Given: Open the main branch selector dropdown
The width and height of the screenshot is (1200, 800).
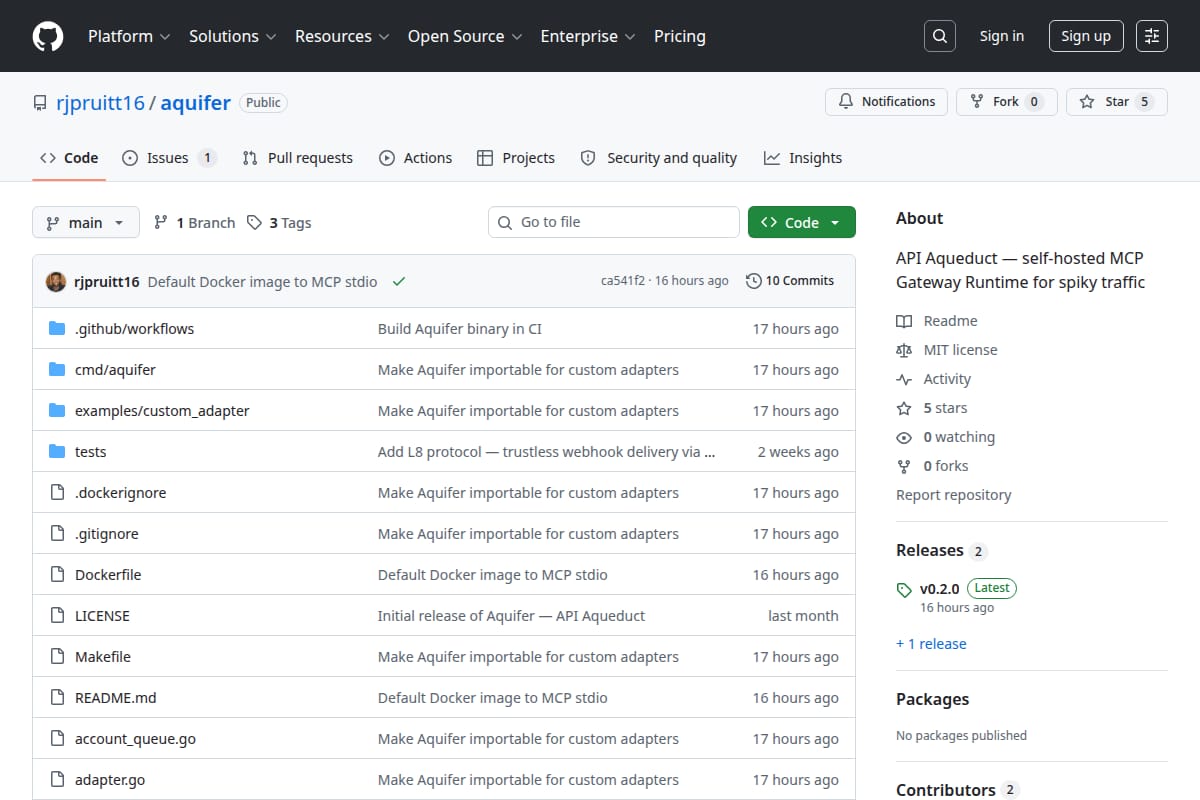Looking at the screenshot, I should tap(85, 222).
